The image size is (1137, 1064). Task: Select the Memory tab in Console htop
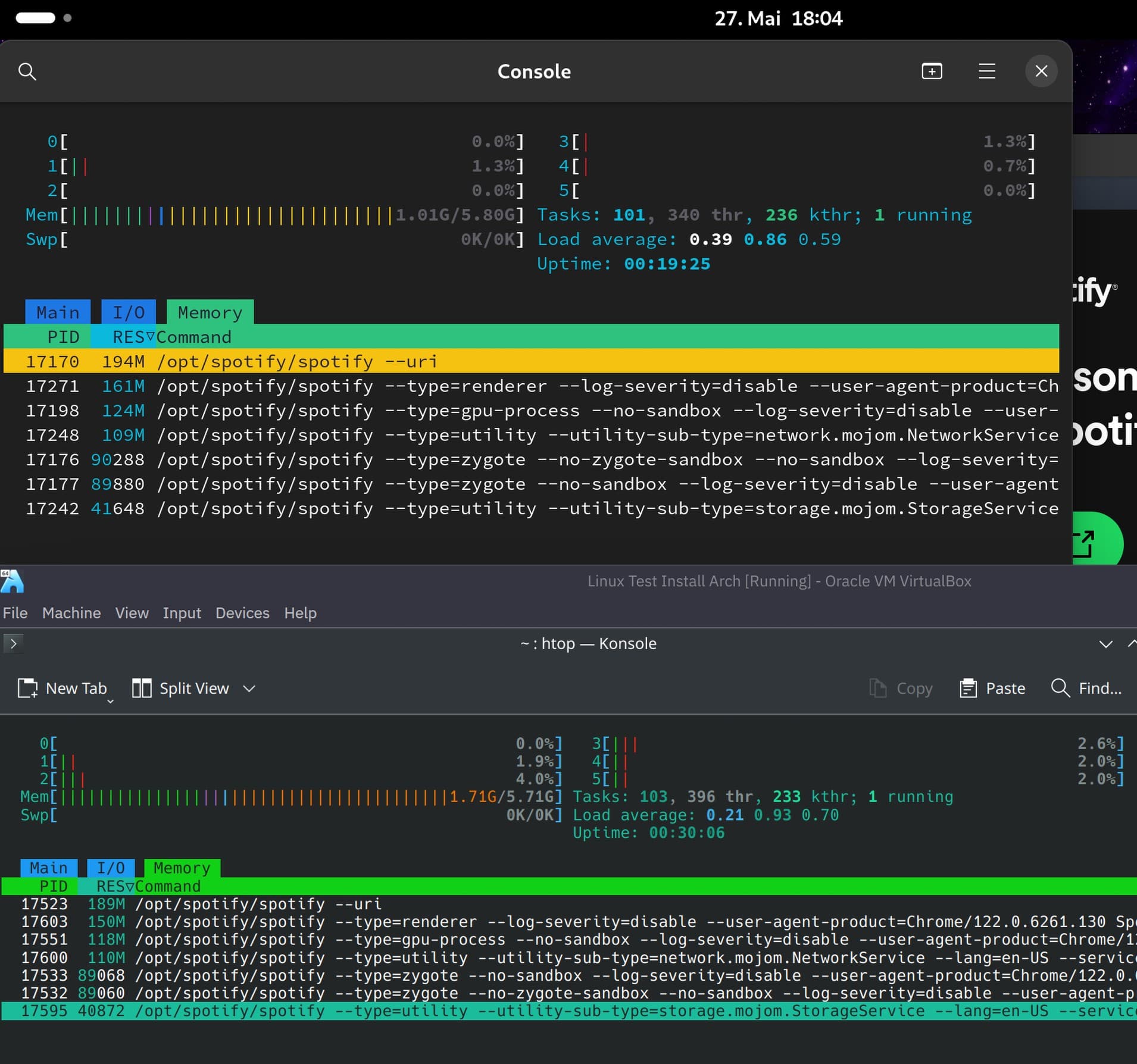click(x=210, y=312)
